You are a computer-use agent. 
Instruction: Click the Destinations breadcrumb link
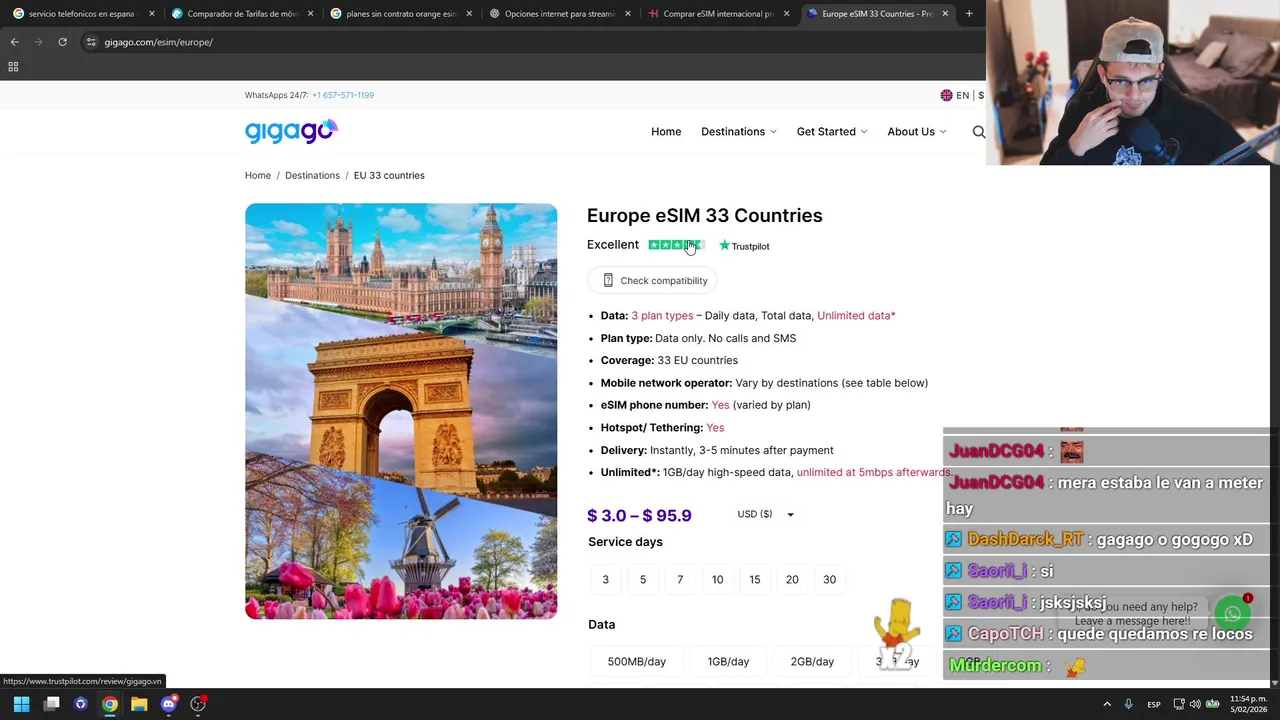click(x=312, y=175)
